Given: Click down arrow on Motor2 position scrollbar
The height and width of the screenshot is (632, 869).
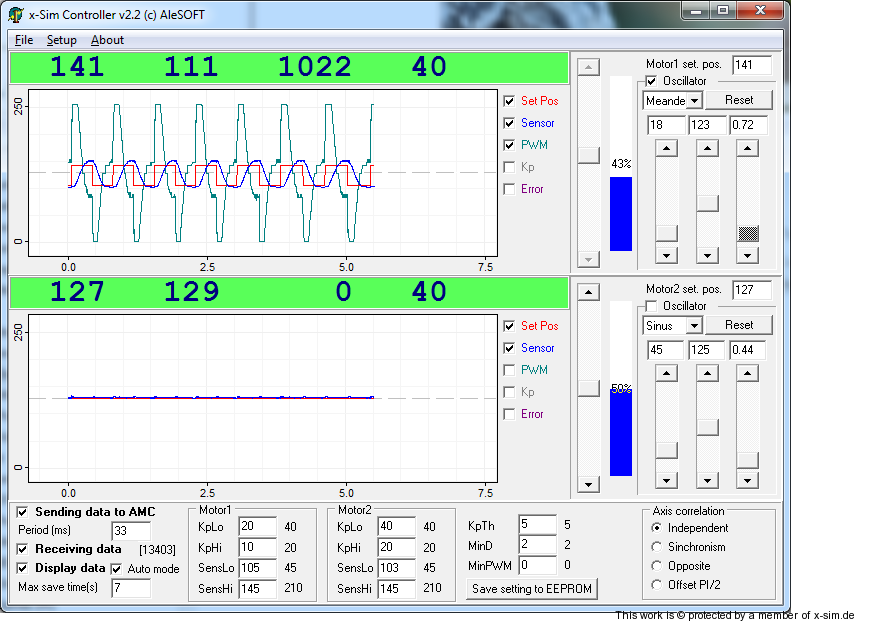Looking at the screenshot, I should [x=589, y=484].
